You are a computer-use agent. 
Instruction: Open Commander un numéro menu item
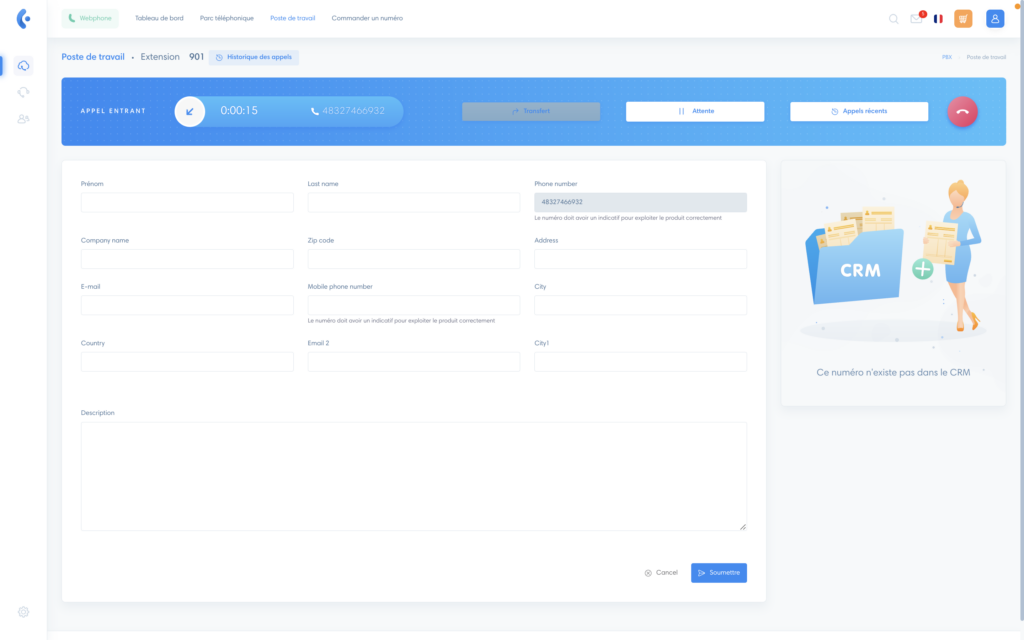(x=367, y=18)
